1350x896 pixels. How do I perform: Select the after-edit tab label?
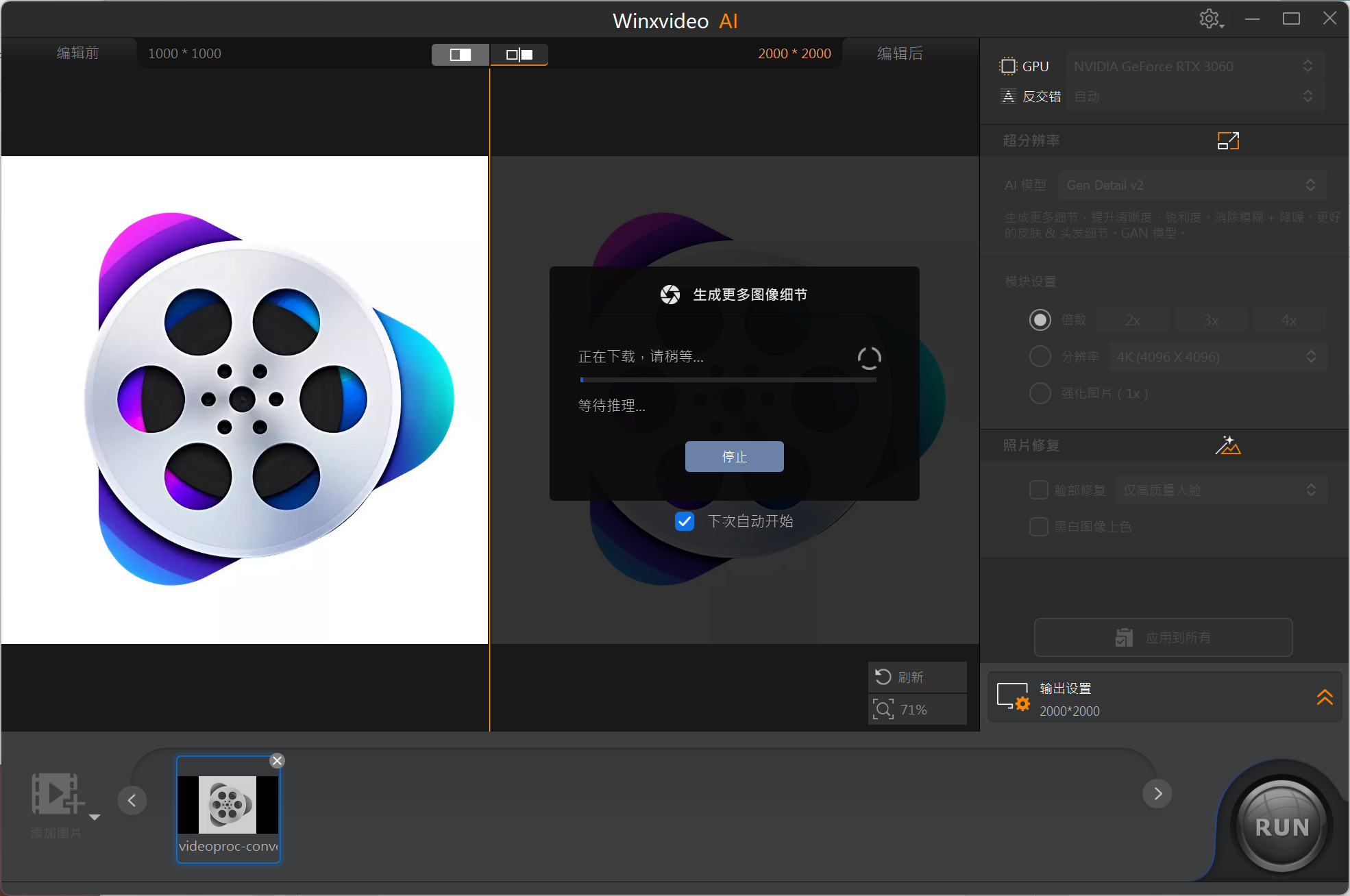[x=900, y=53]
